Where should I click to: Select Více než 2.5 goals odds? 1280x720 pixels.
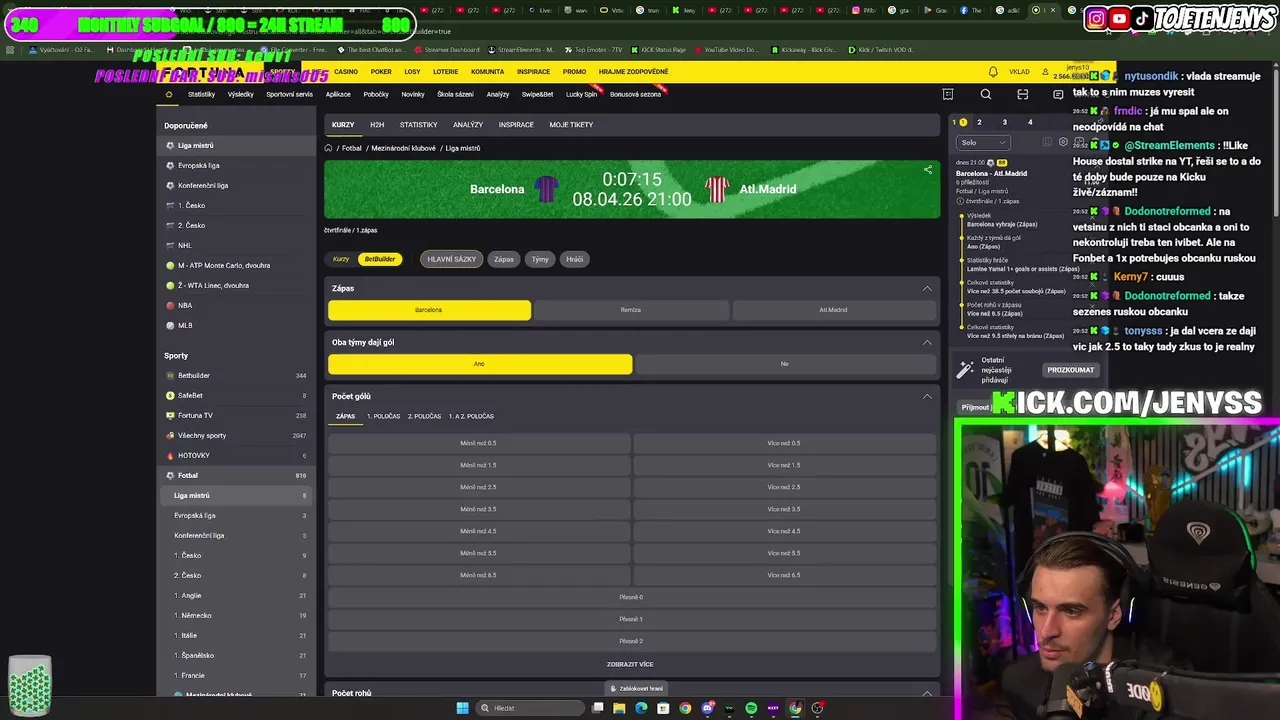(x=784, y=487)
